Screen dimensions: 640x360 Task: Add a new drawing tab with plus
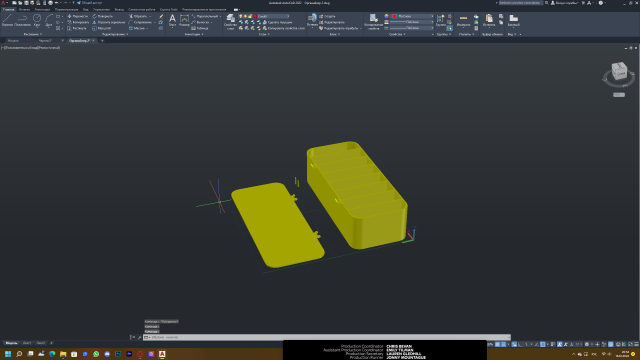[102, 41]
